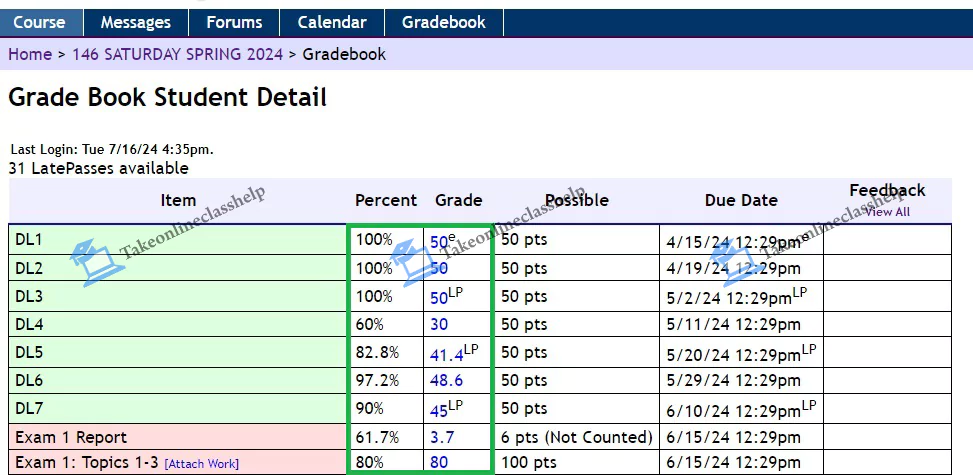Image resolution: width=973 pixels, height=475 pixels.
Task: Select the DL7 item cell
Action: [177, 409]
